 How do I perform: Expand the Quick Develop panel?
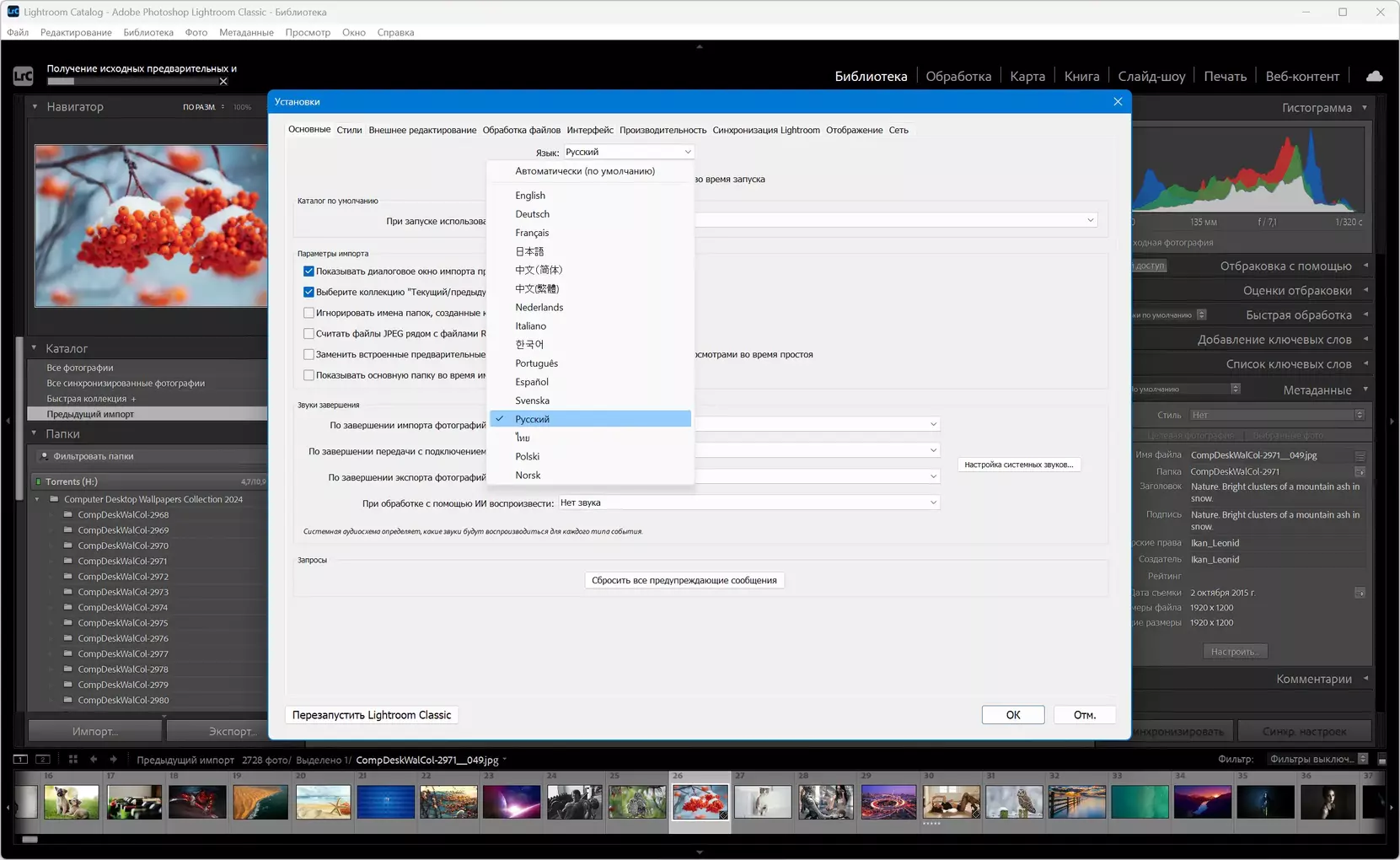click(x=1365, y=315)
